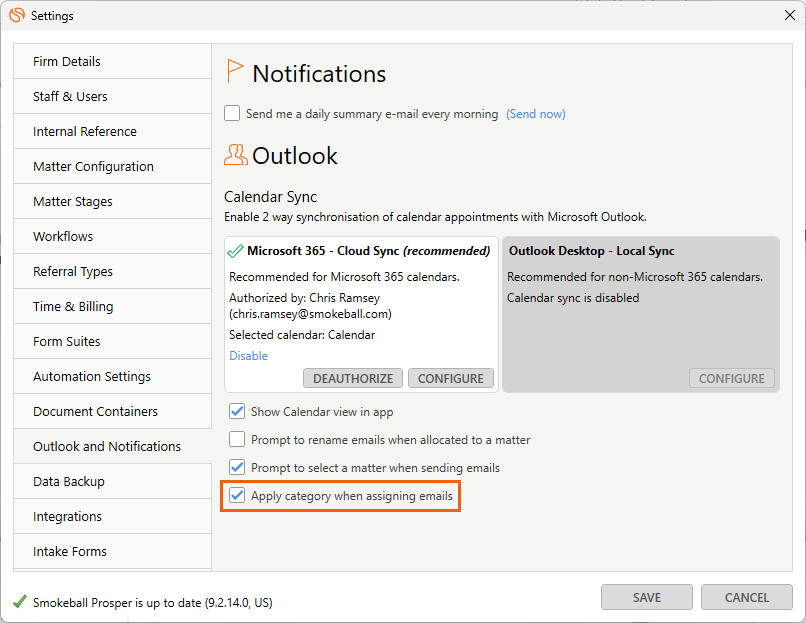The image size is (806, 623).
Task: Click the Enable 2 way synchronisation description
Action: (435, 217)
